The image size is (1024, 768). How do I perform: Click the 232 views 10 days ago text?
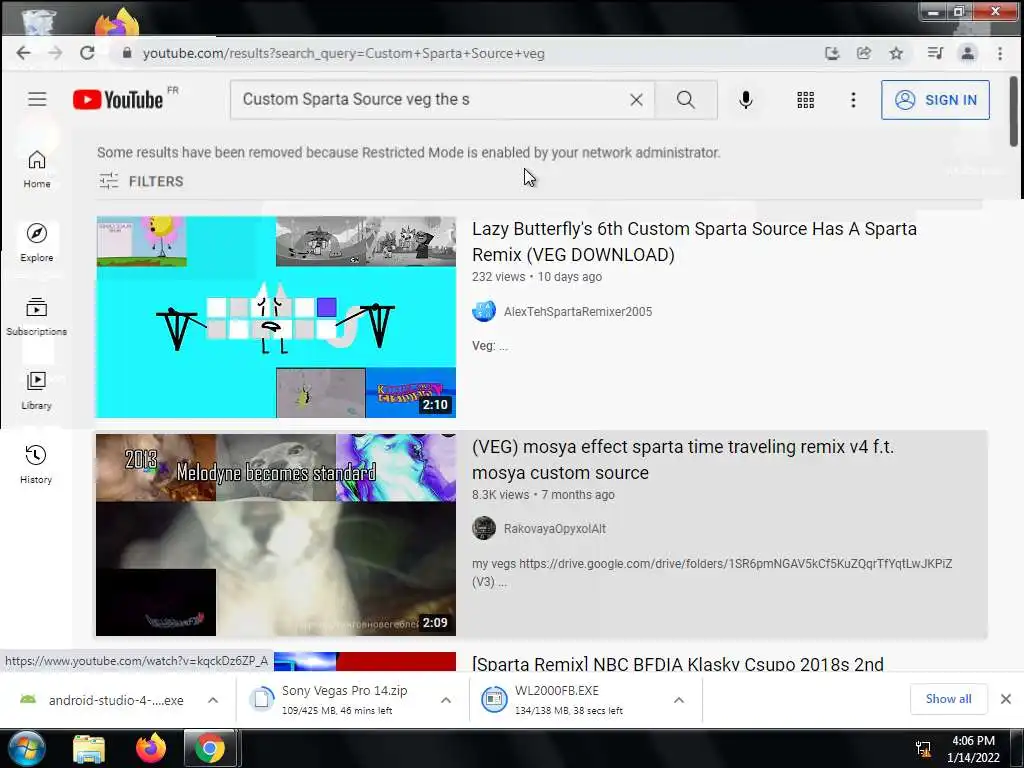pyautogui.click(x=537, y=276)
